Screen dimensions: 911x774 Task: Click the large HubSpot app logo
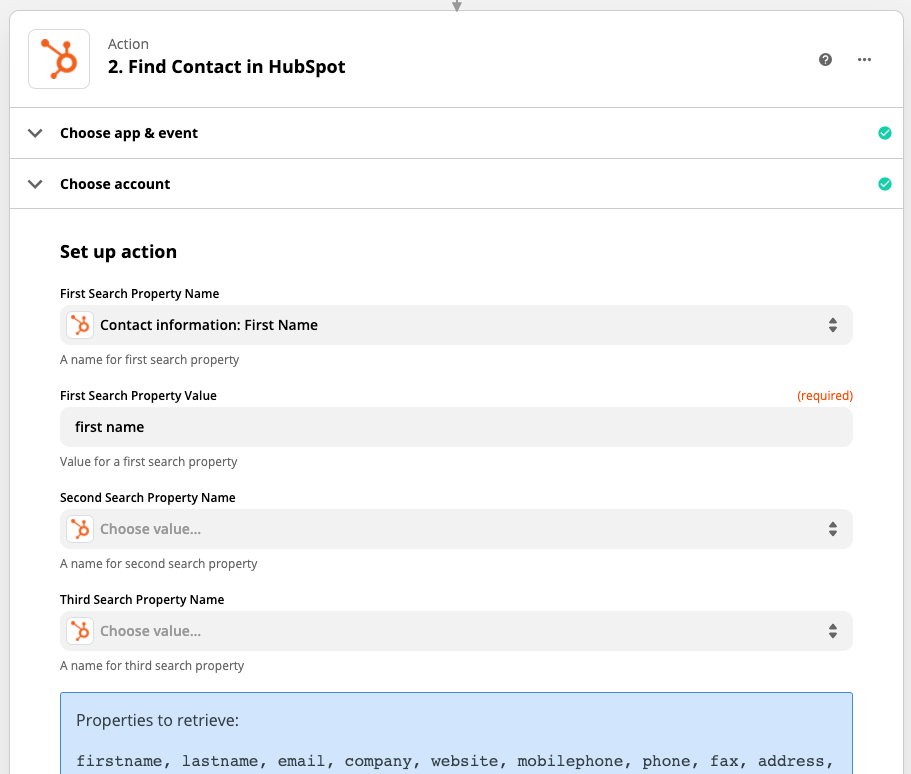(x=59, y=59)
